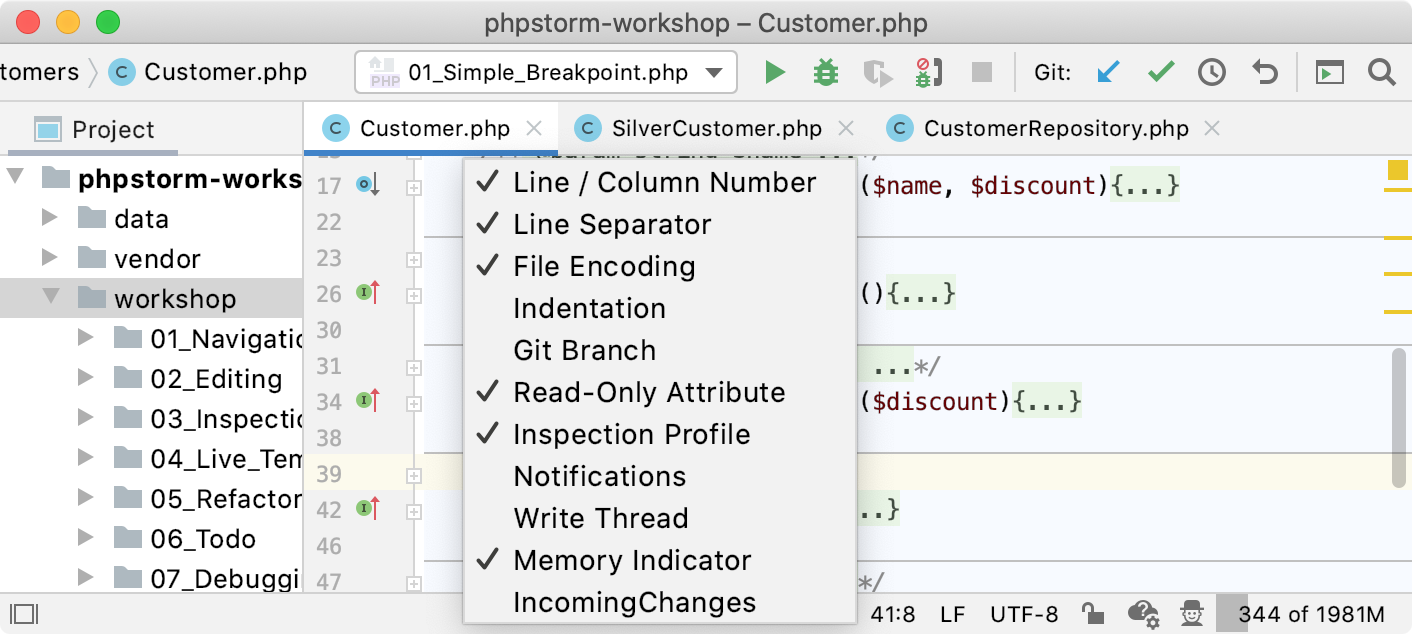Click the implements gutter icon on line 42
The image size is (1412, 634).
(x=368, y=509)
